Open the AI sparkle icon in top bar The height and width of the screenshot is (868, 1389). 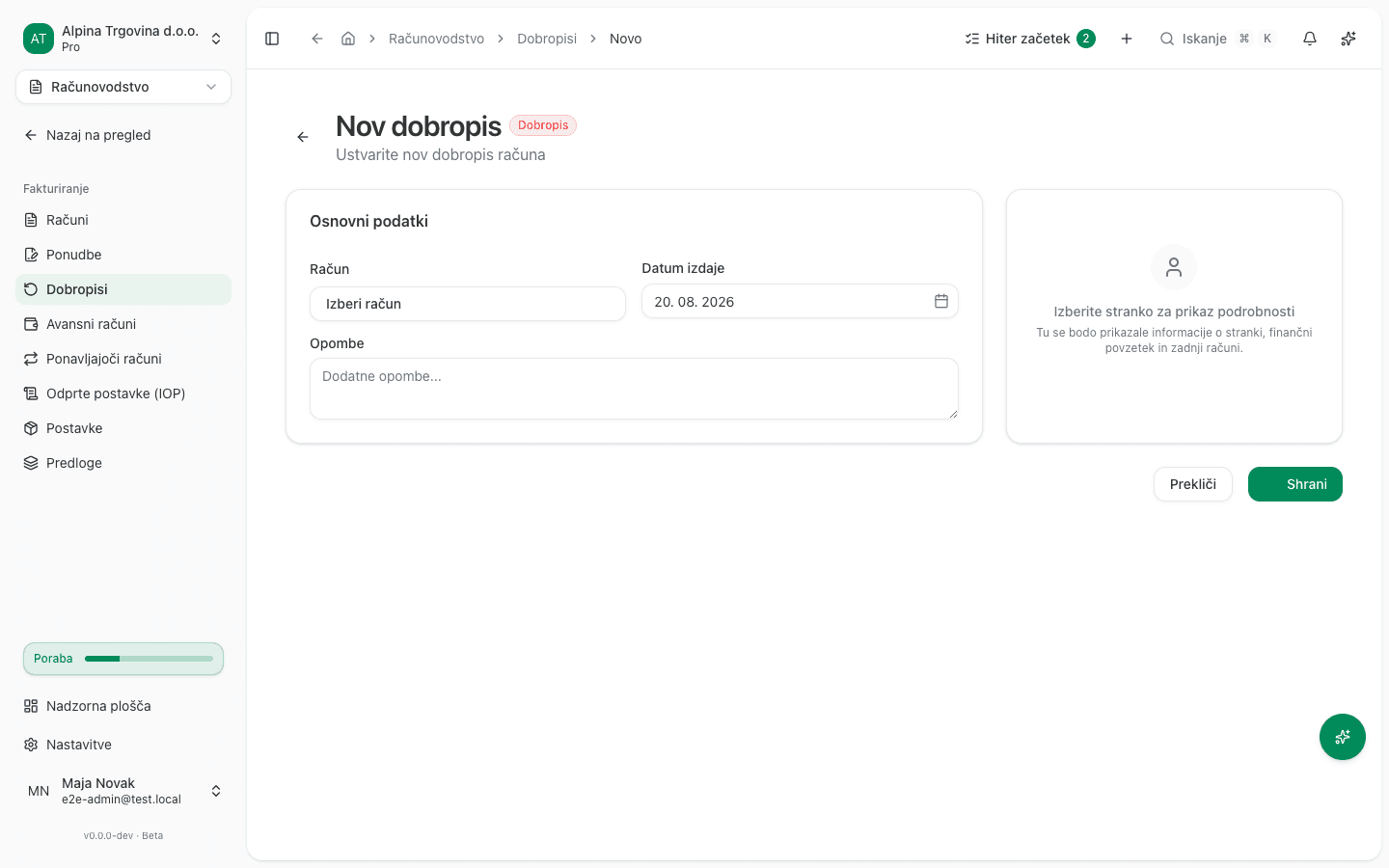pyautogui.click(x=1348, y=39)
